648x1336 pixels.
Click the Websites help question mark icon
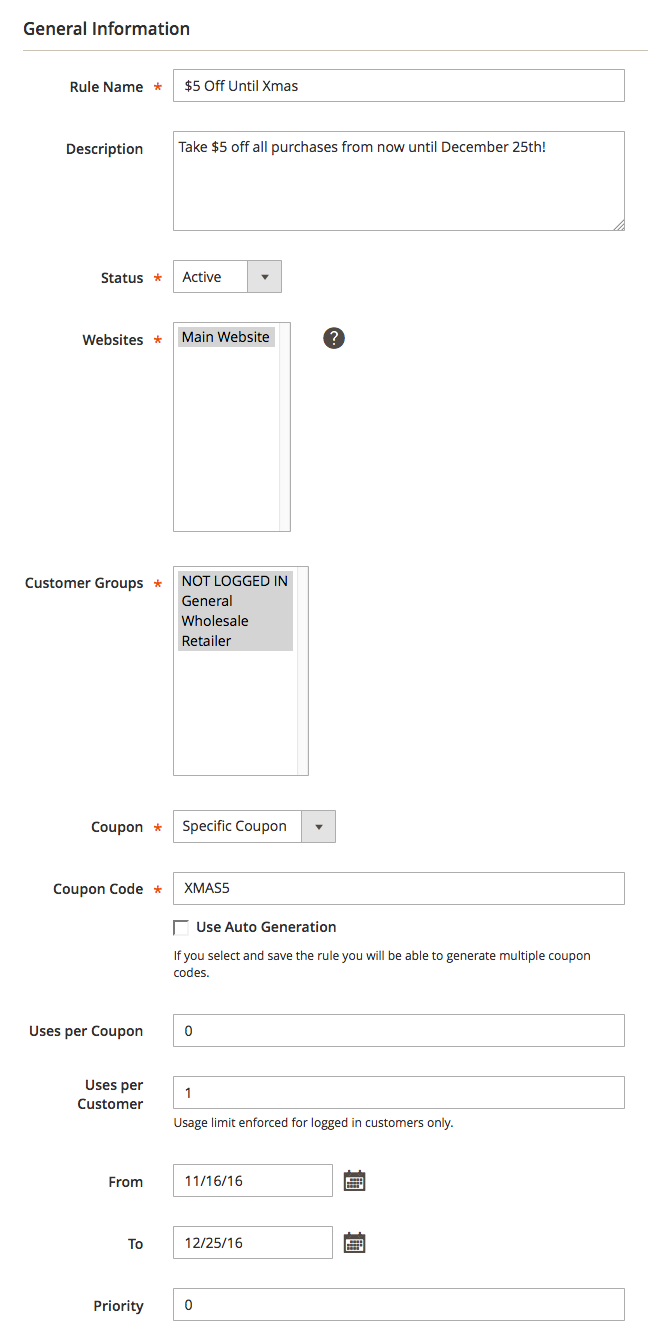(x=334, y=338)
